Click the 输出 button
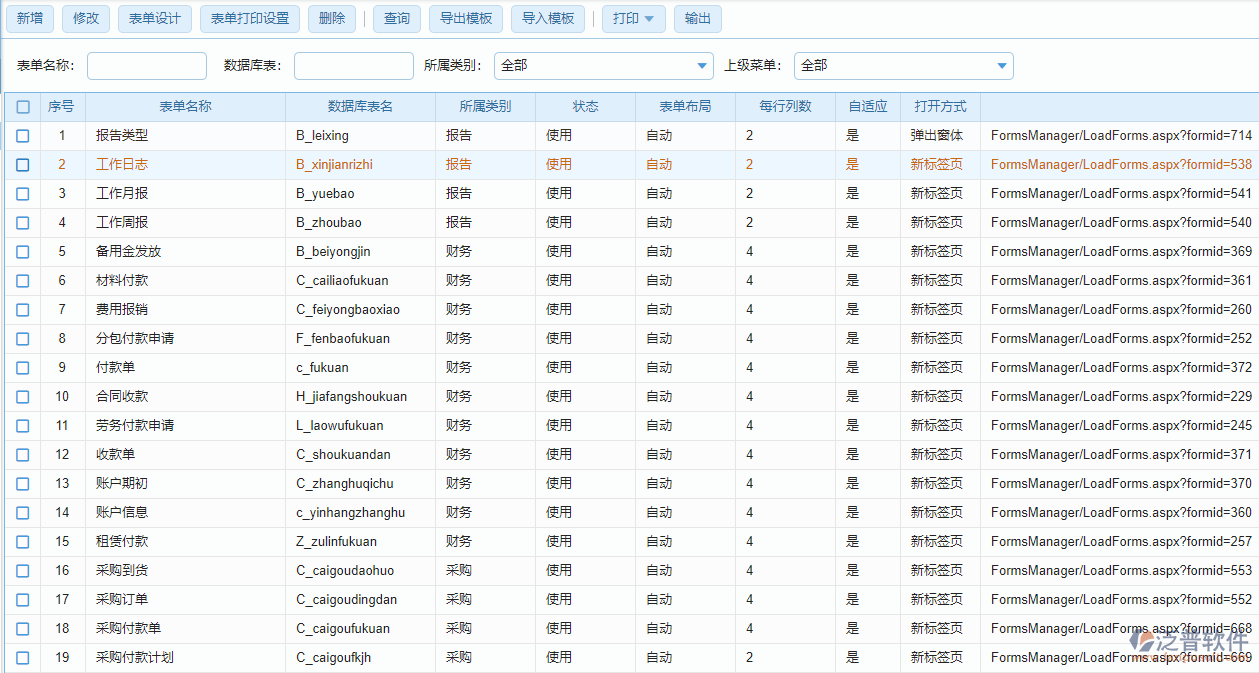The image size is (1259, 673). [697, 18]
